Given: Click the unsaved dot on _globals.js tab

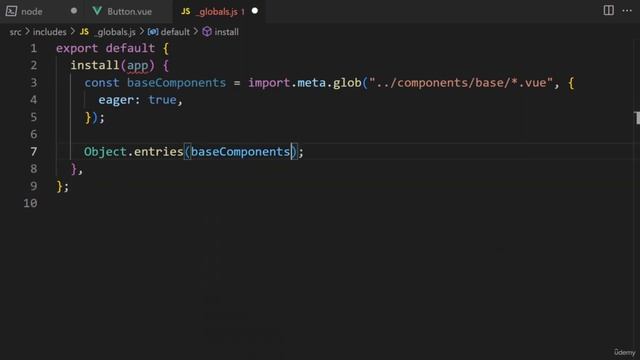Looking at the screenshot, I should click(x=255, y=11).
